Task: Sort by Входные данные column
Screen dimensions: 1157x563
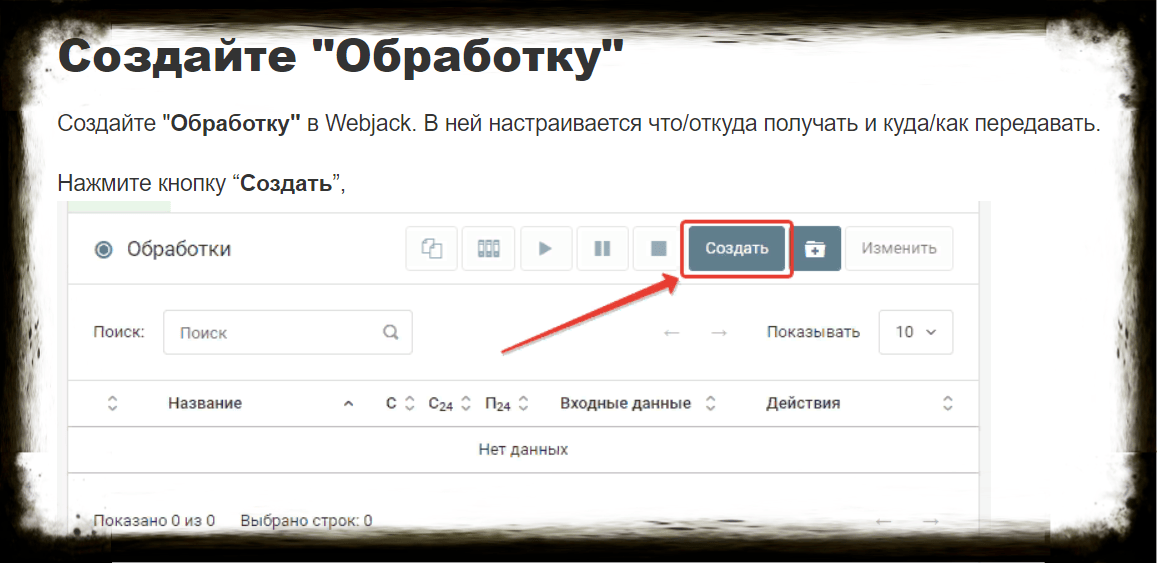Action: 638,404
